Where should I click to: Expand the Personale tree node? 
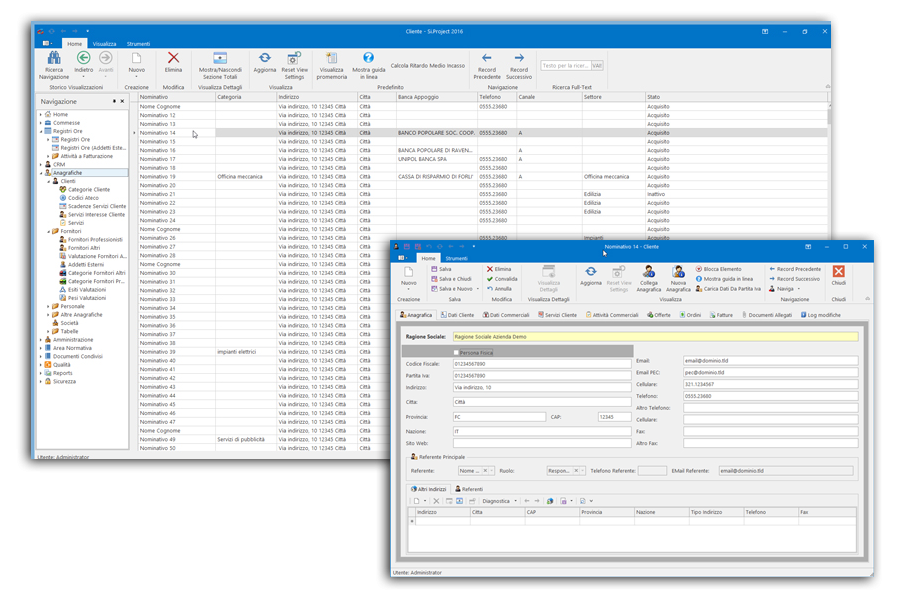48,307
